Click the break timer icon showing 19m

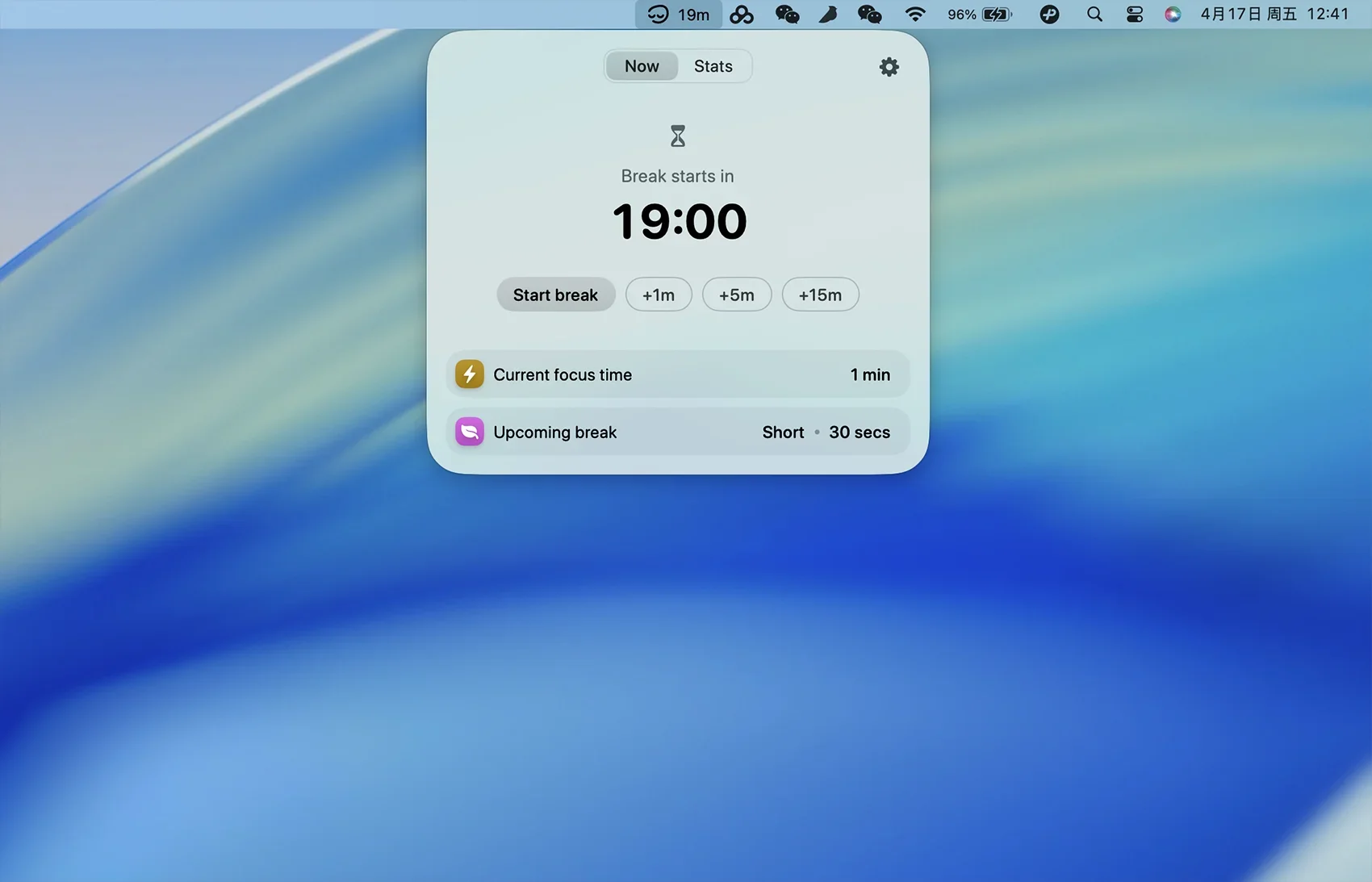pyautogui.click(x=678, y=15)
